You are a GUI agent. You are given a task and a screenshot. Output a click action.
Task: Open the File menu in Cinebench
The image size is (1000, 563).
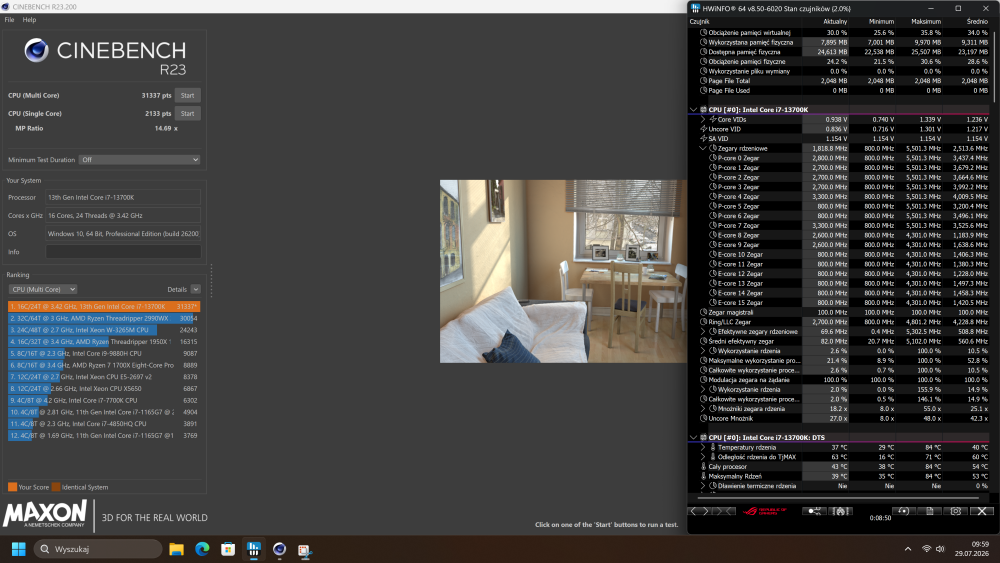pyautogui.click(x=10, y=20)
